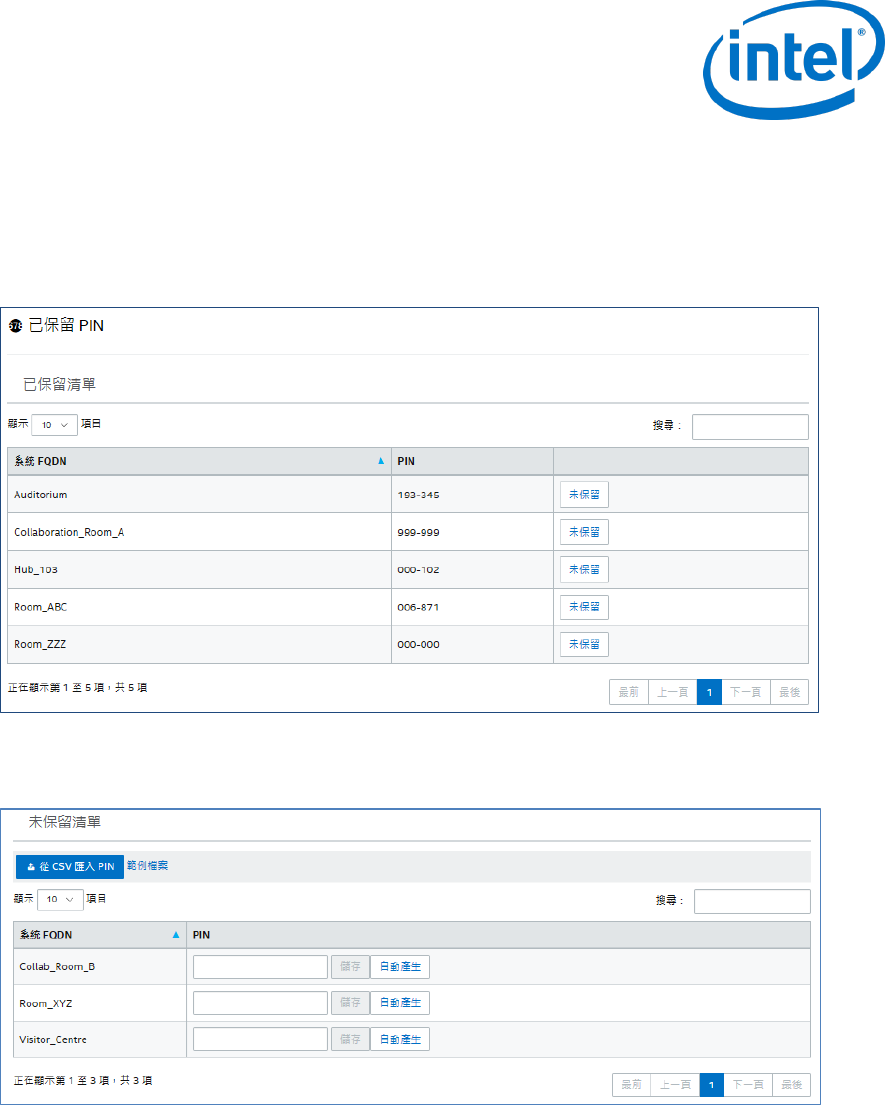The height and width of the screenshot is (1105, 885).
Task: Unreserve PIN for Room_ZZZ
Action: 584,644
